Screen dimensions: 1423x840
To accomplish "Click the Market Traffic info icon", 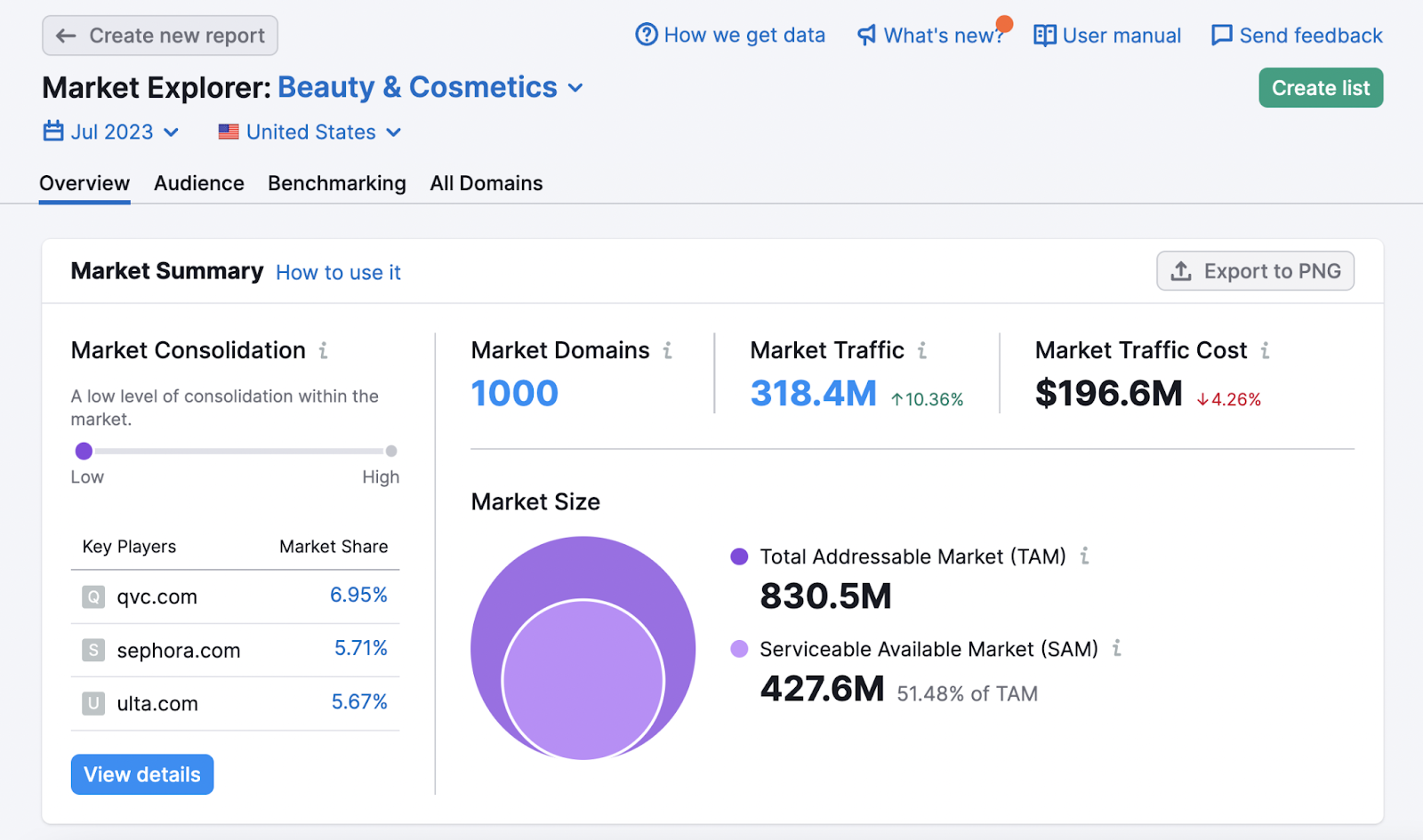I will [x=922, y=350].
